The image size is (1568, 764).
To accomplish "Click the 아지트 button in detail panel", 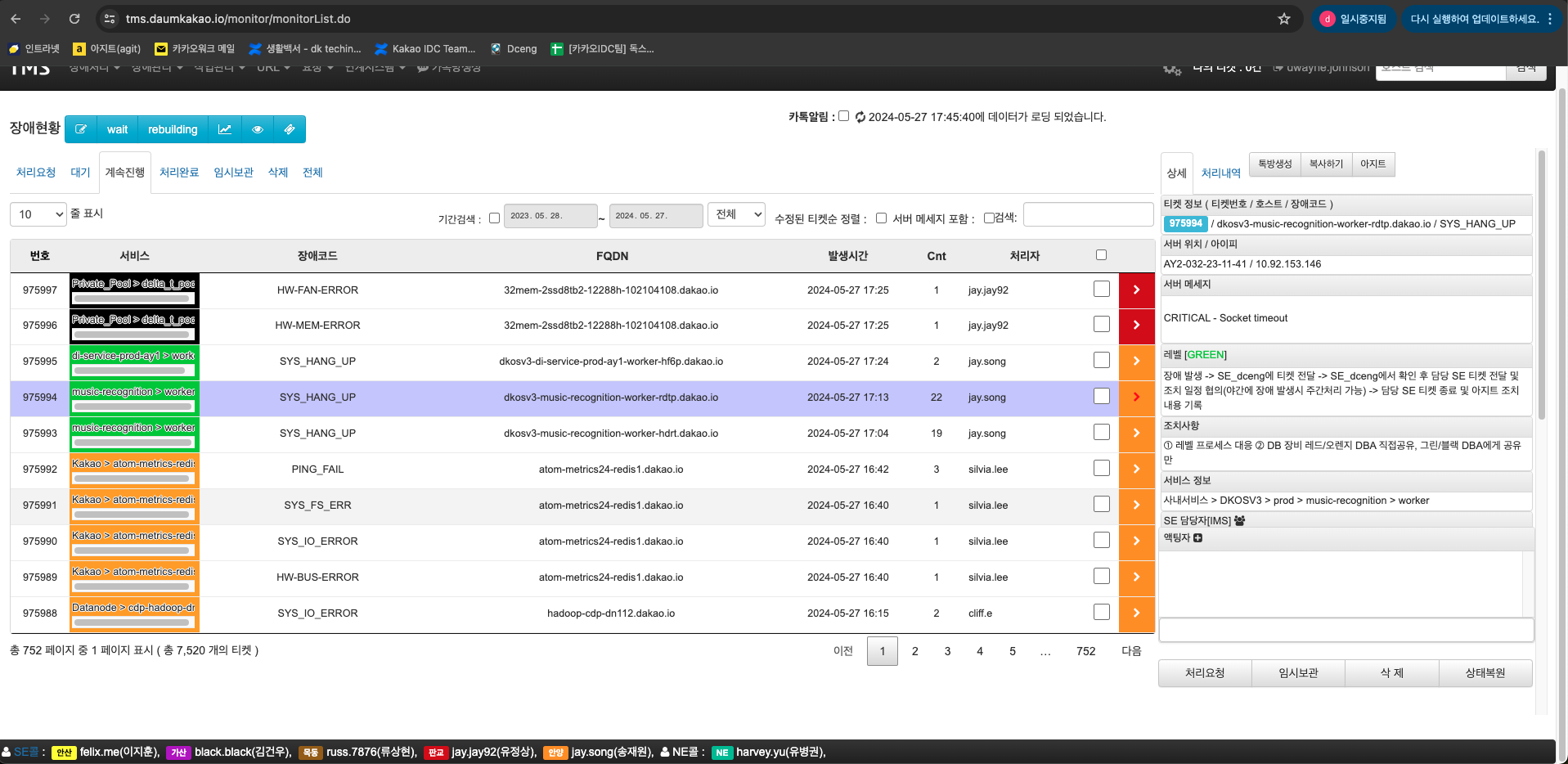I will 1373,164.
